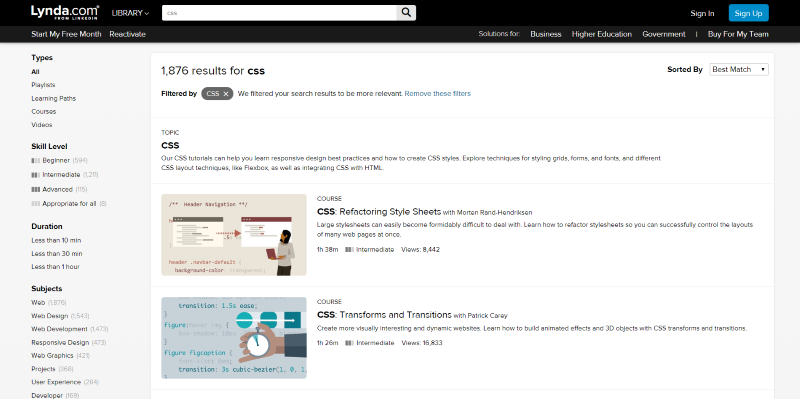Image resolution: width=800 pixels, height=399 pixels.
Task: Filter results by Playlists type
Action: 43,85
